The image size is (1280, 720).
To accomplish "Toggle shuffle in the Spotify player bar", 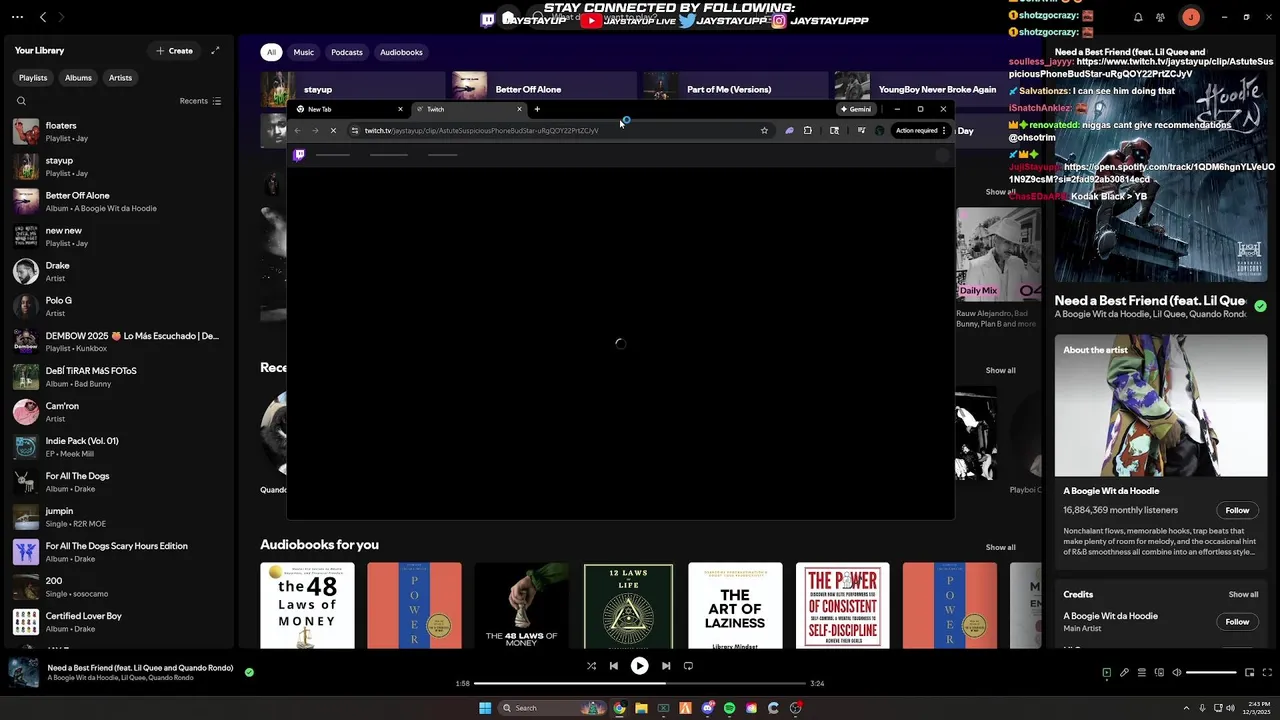I will tap(591, 666).
